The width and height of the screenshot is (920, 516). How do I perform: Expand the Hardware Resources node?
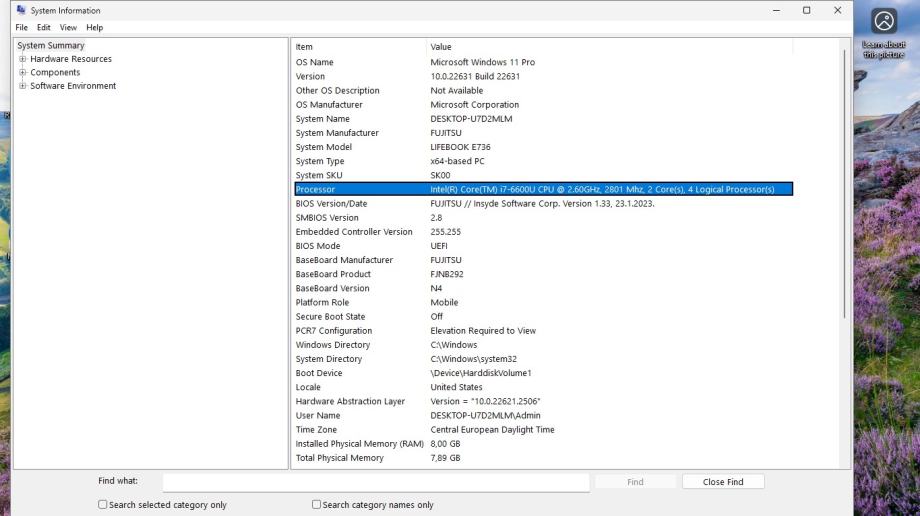tap(22, 59)
